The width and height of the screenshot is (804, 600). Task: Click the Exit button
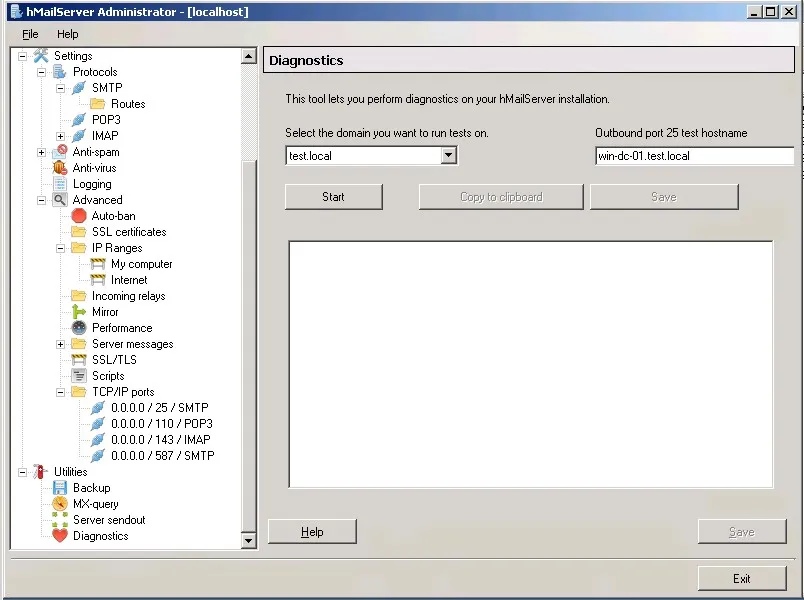[x=741, y=578]
